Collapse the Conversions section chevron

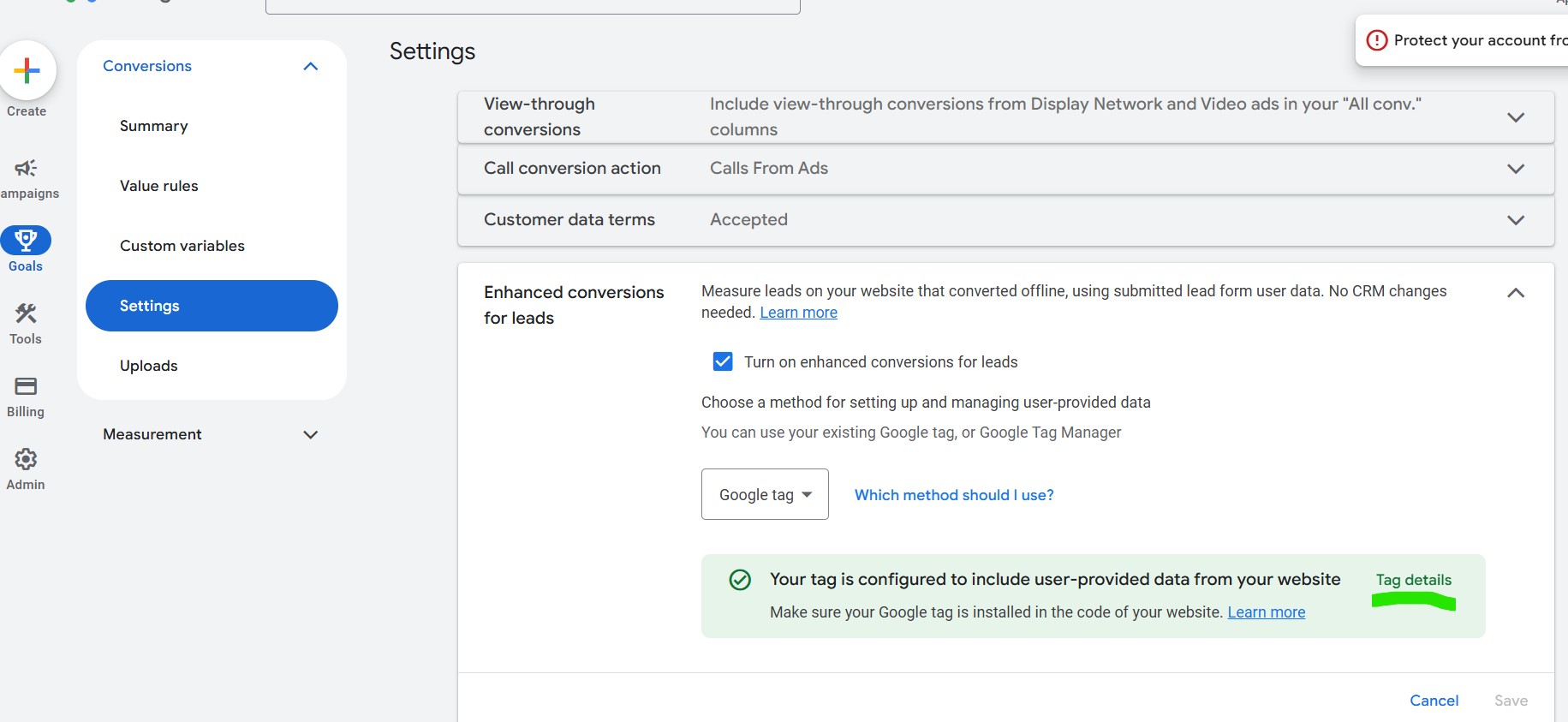(x=311, y=66)
